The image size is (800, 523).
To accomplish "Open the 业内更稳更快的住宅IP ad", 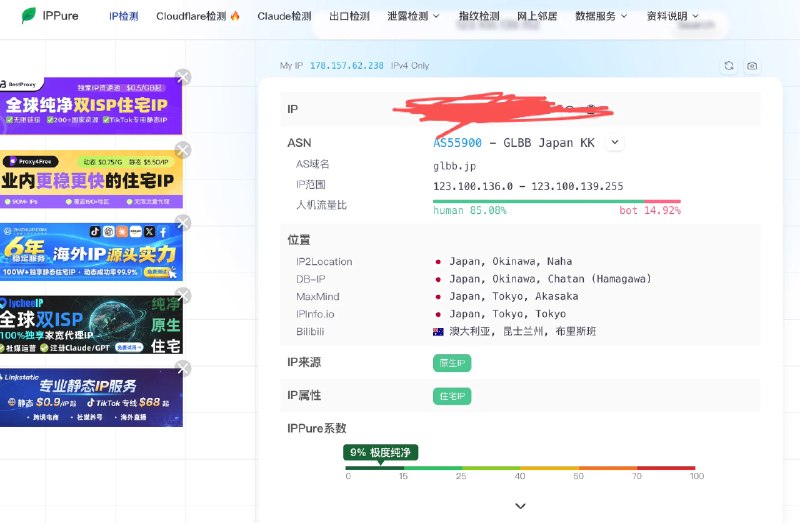I will coord(91,179).
